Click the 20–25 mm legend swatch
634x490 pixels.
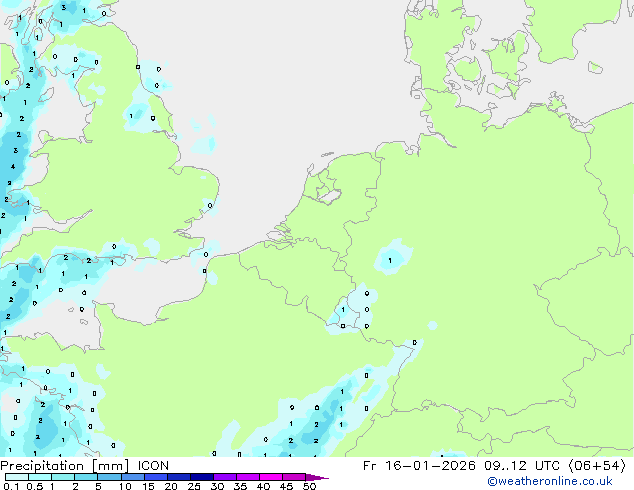pyautogui.click(x=178, y=477)
